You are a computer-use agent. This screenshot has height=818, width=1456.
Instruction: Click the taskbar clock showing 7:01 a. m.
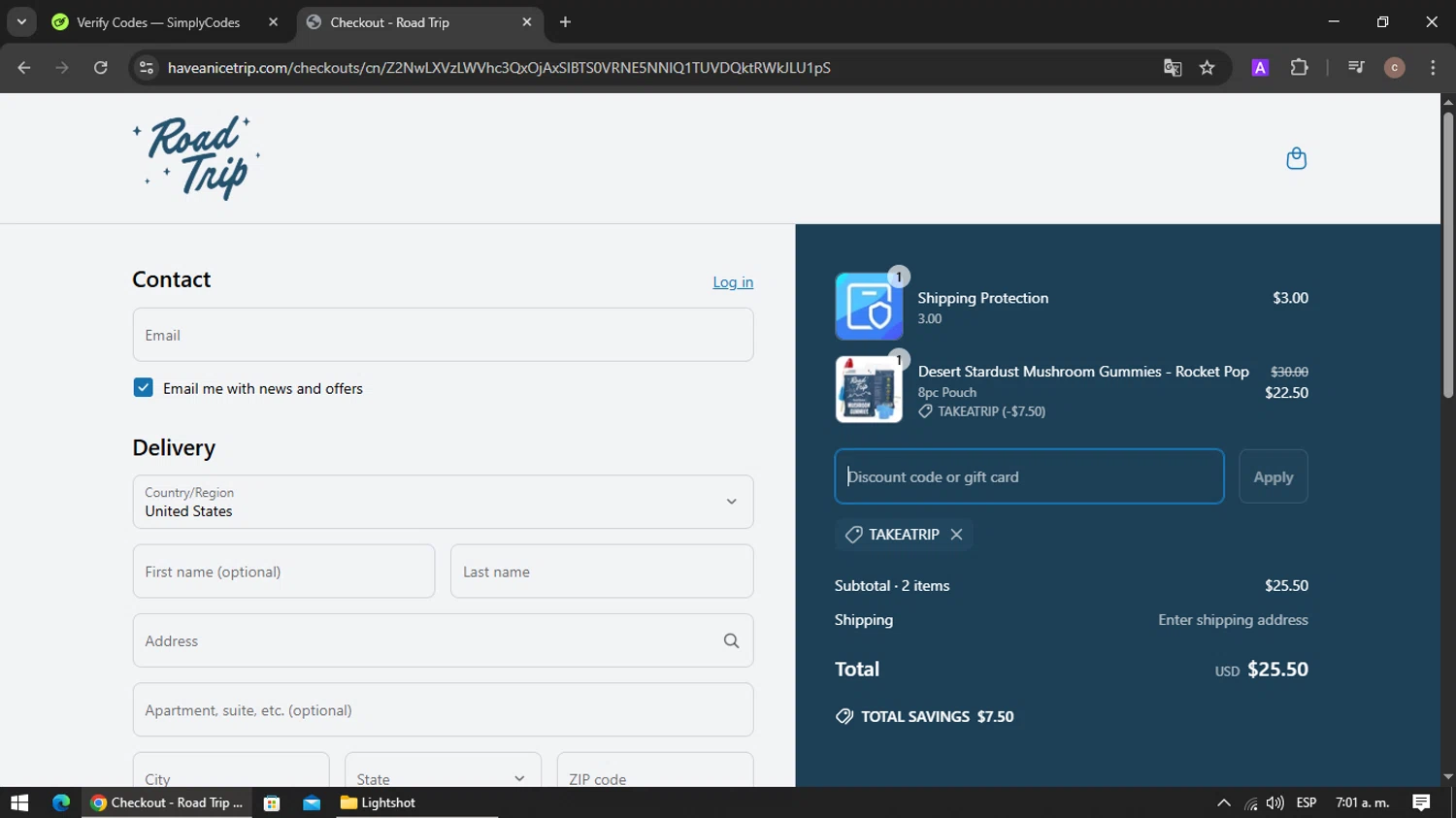coord(1363,802)
